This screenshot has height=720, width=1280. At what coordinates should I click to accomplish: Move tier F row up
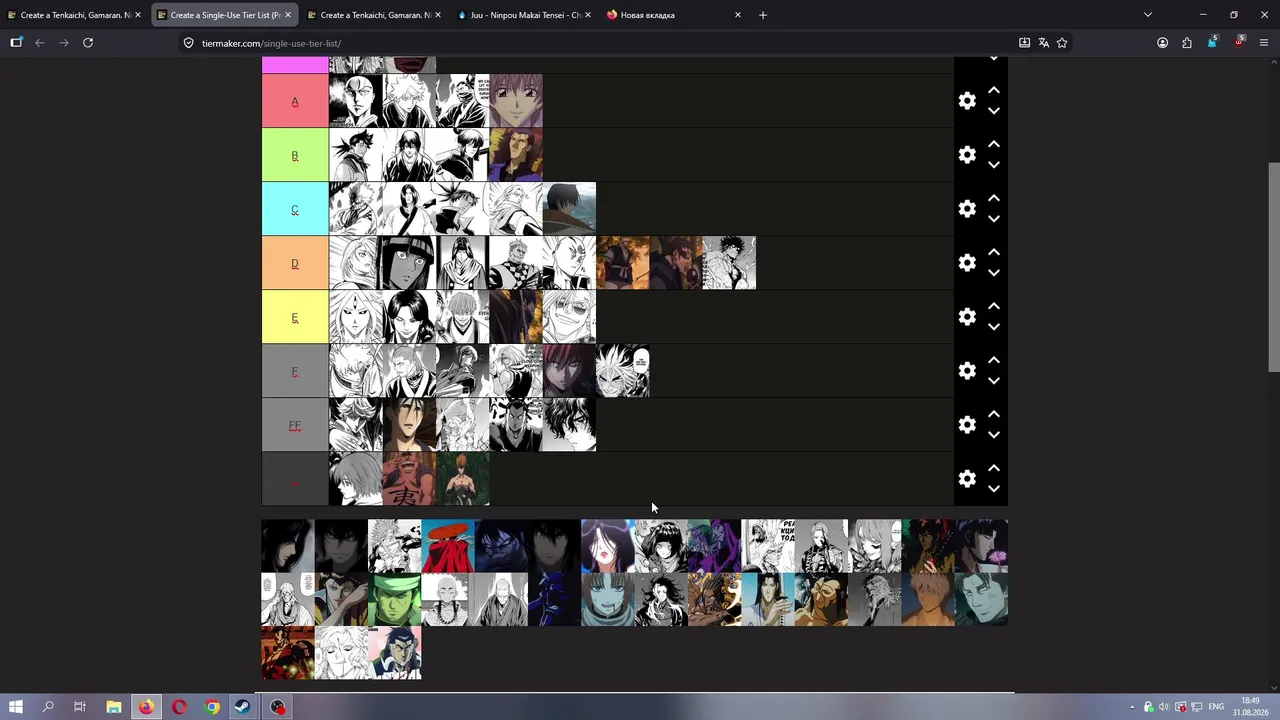tap(994, 360)
